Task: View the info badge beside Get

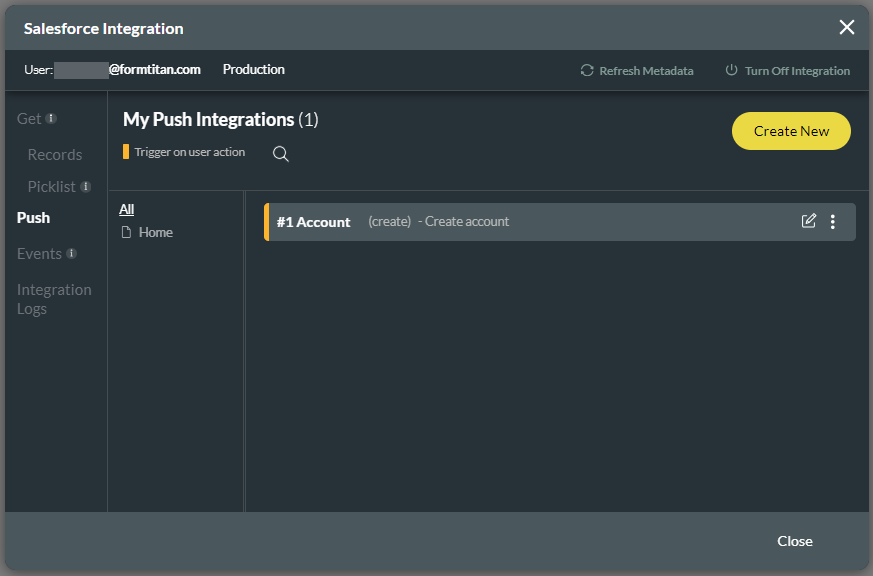Action: click(49, 116)
